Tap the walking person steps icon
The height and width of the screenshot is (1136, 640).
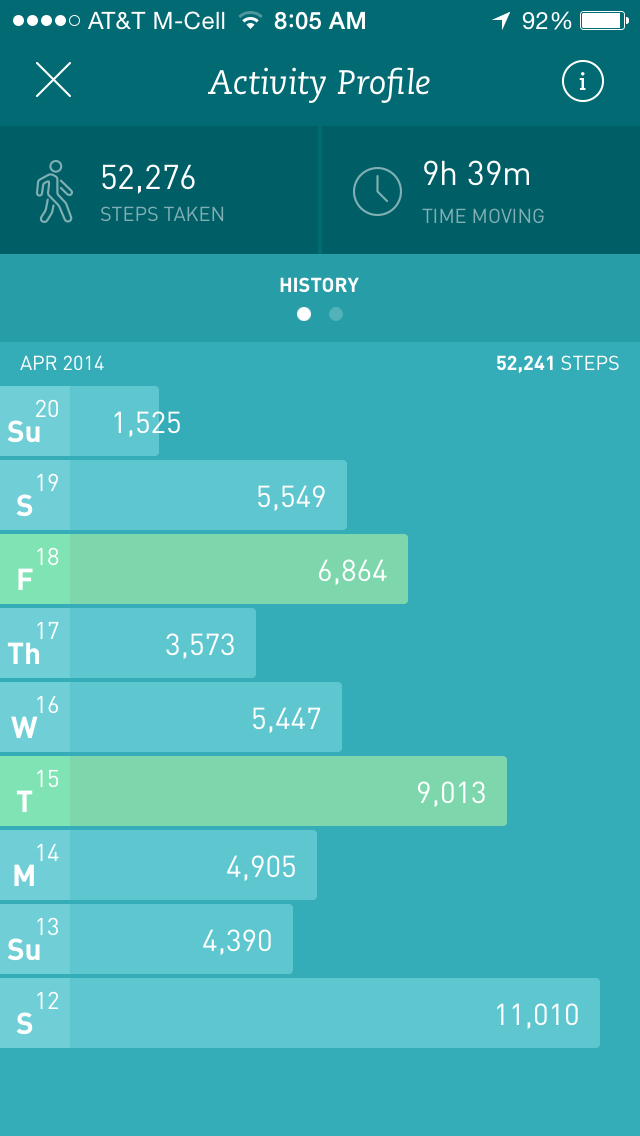point(55,191)
